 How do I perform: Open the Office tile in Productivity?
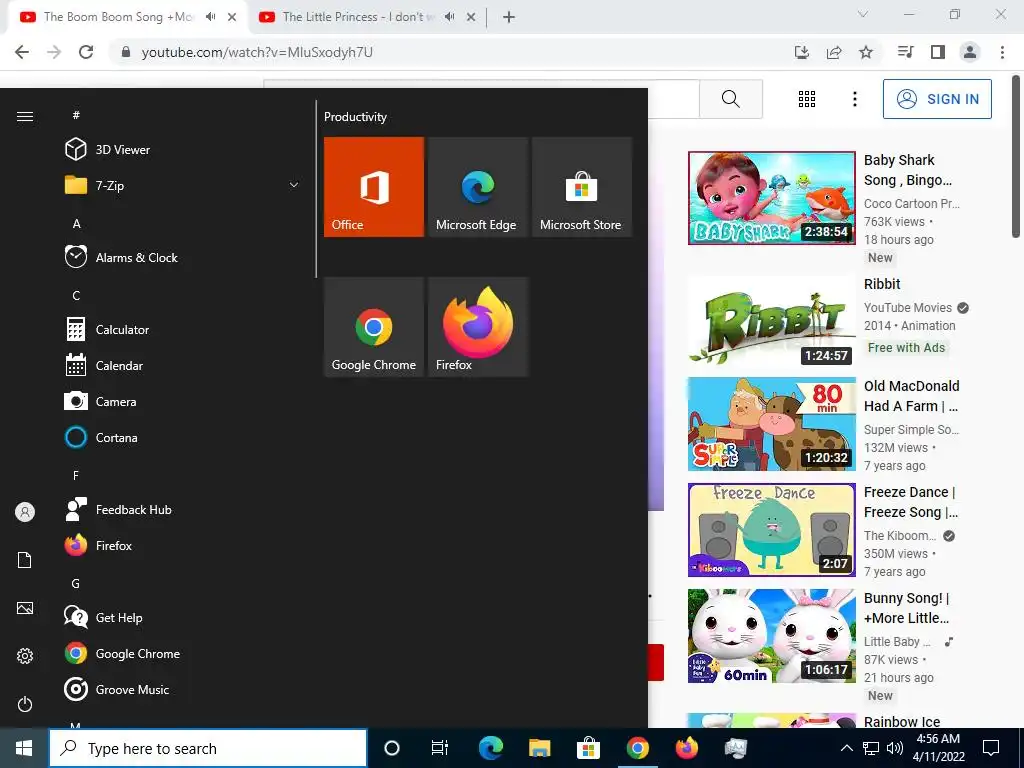click(x=374, y=187)
